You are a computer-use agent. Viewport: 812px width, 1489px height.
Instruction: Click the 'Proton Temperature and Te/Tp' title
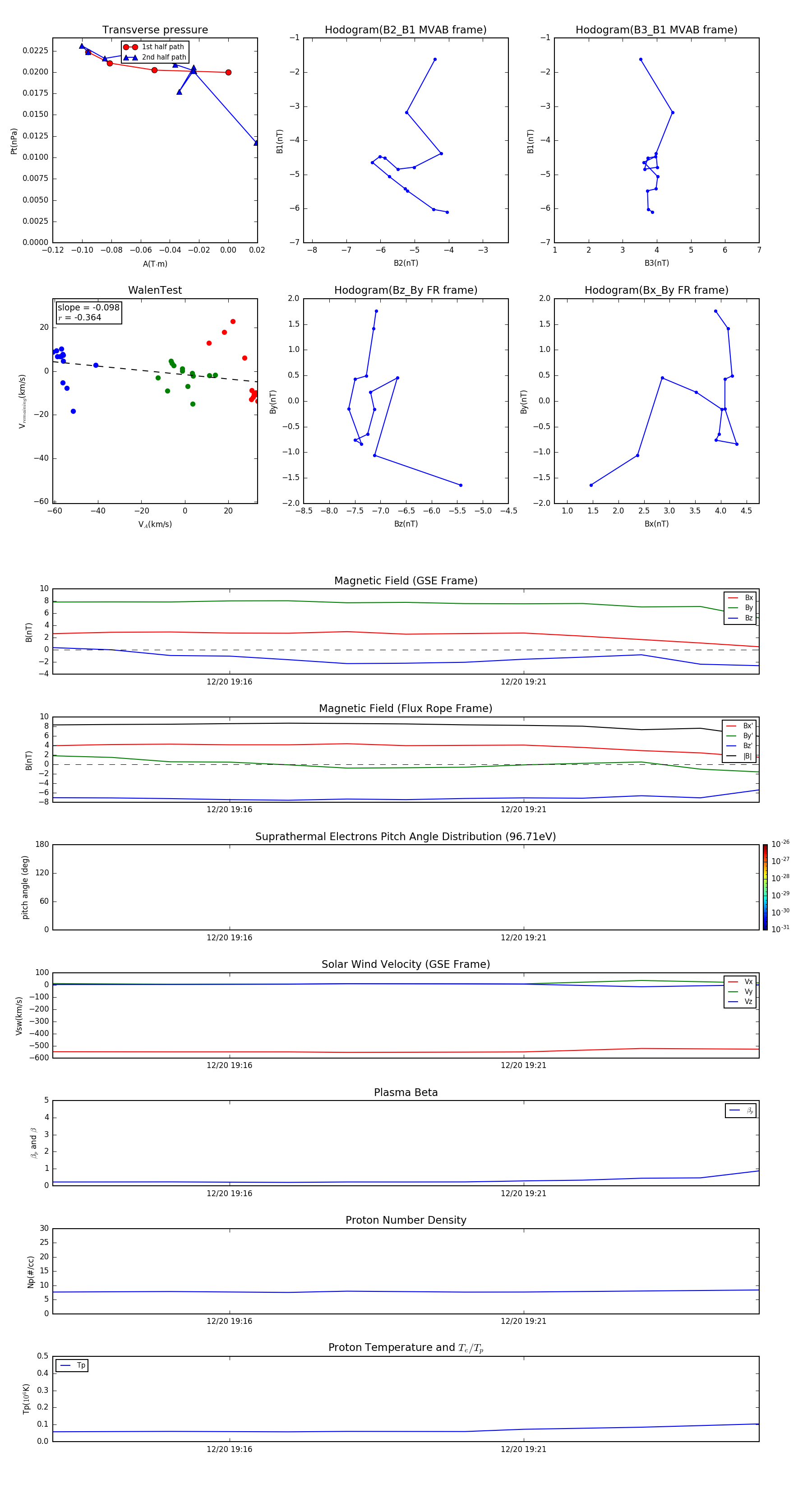(406, 1348)
